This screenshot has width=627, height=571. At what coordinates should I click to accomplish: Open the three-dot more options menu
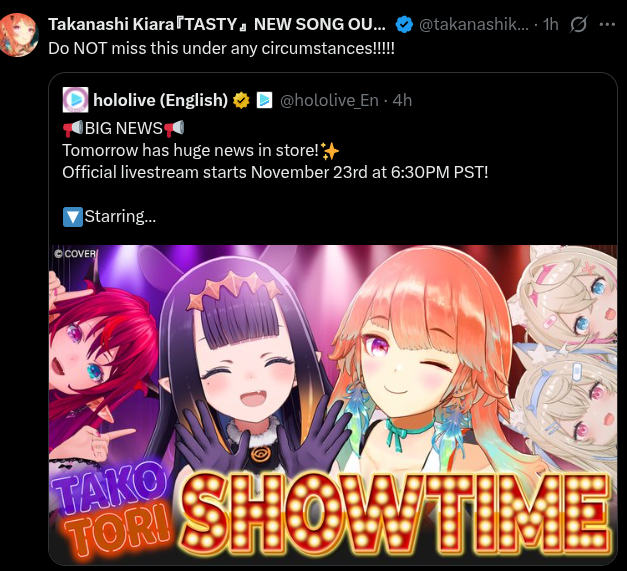pyautogui.click(x=607, y=24)
